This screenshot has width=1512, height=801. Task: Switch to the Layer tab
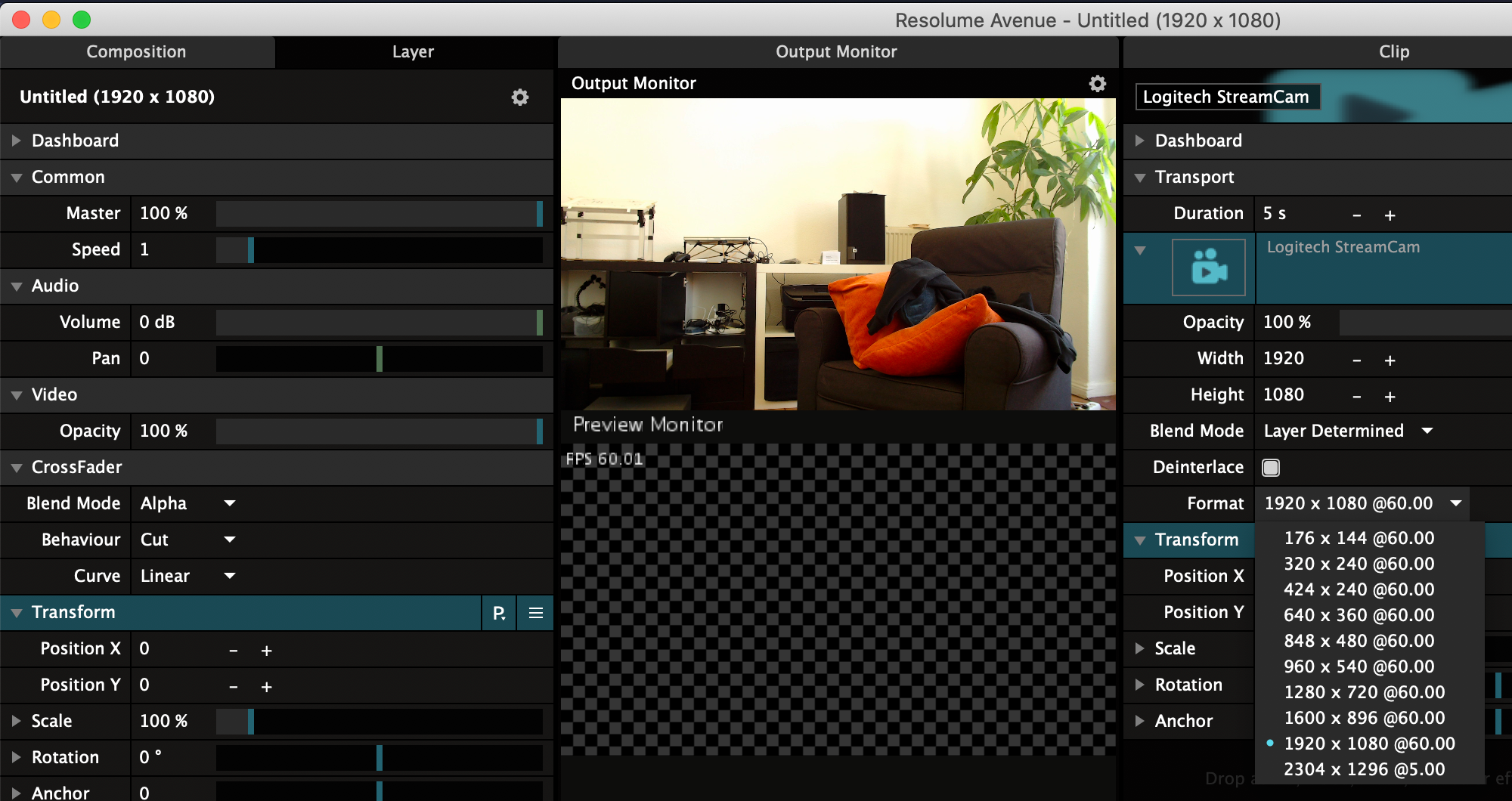click(x=413, y=52)
